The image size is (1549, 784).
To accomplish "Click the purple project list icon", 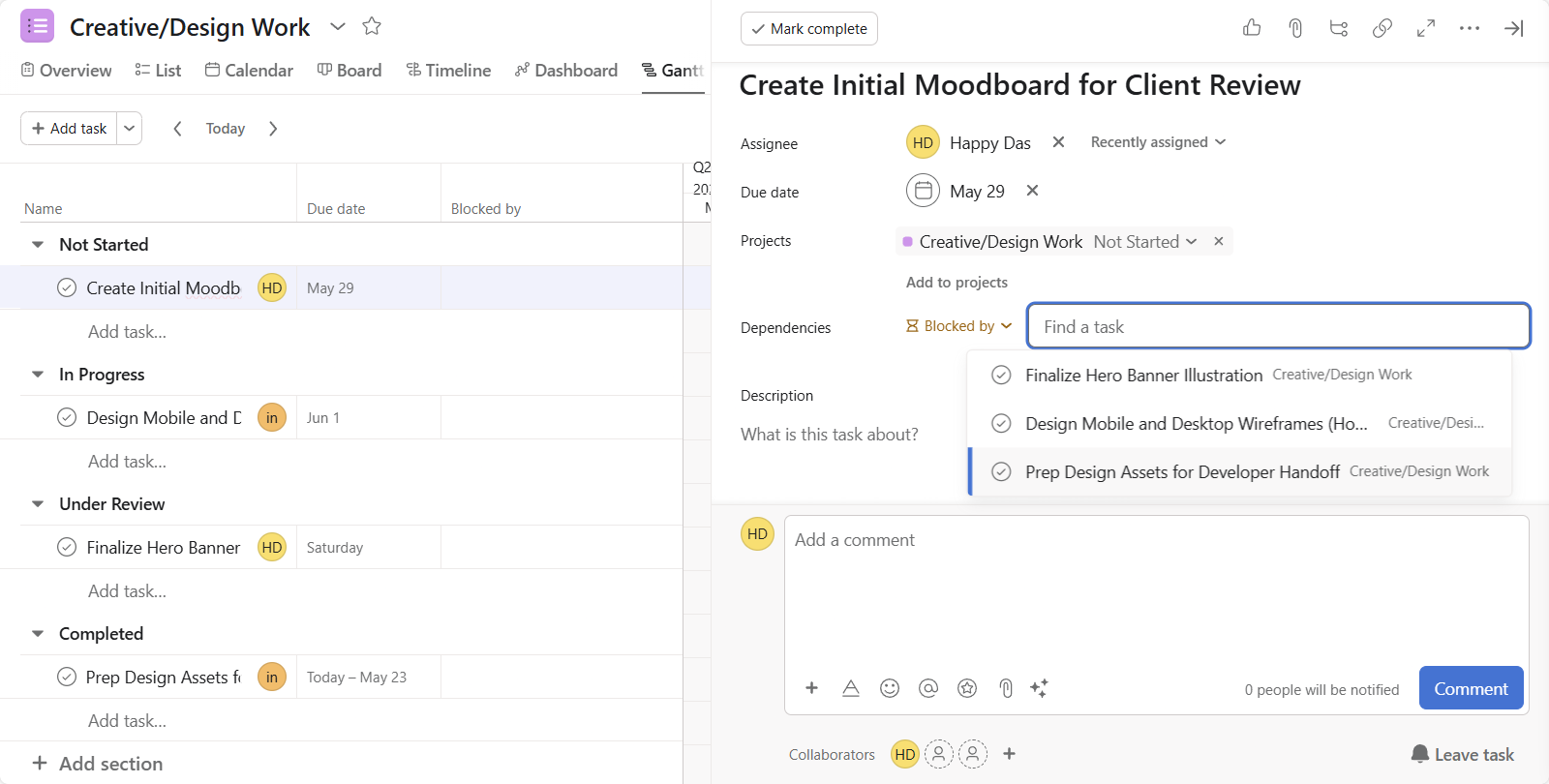I will [38, 26].
